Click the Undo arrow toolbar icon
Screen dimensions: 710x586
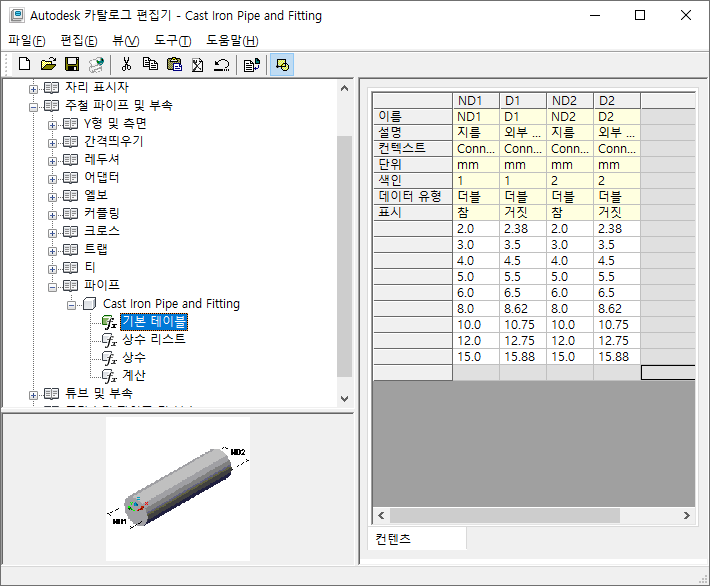click(221, 65)
